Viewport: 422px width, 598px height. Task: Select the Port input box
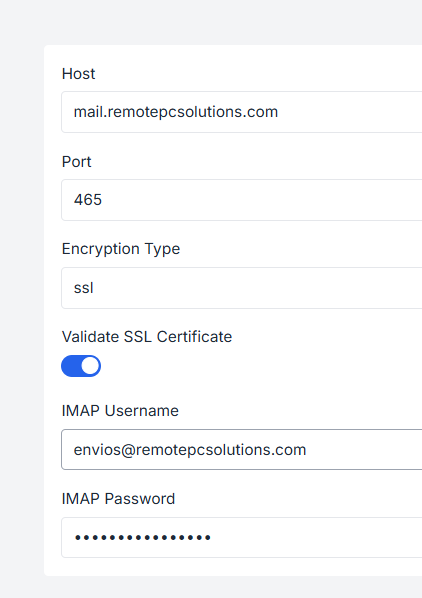[242, 200]
